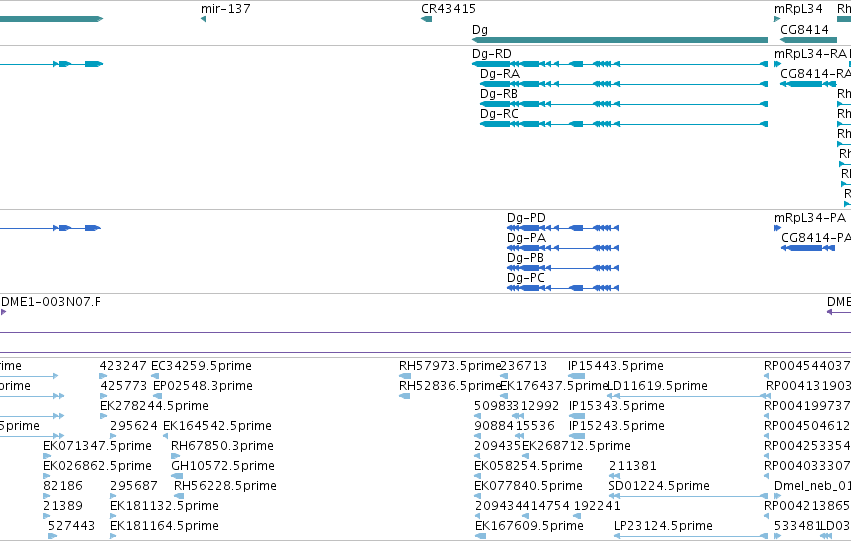This screenshot has width=851, height=541.
Task: Click EST RH67850.3prime
Action: tap(222, 446)
